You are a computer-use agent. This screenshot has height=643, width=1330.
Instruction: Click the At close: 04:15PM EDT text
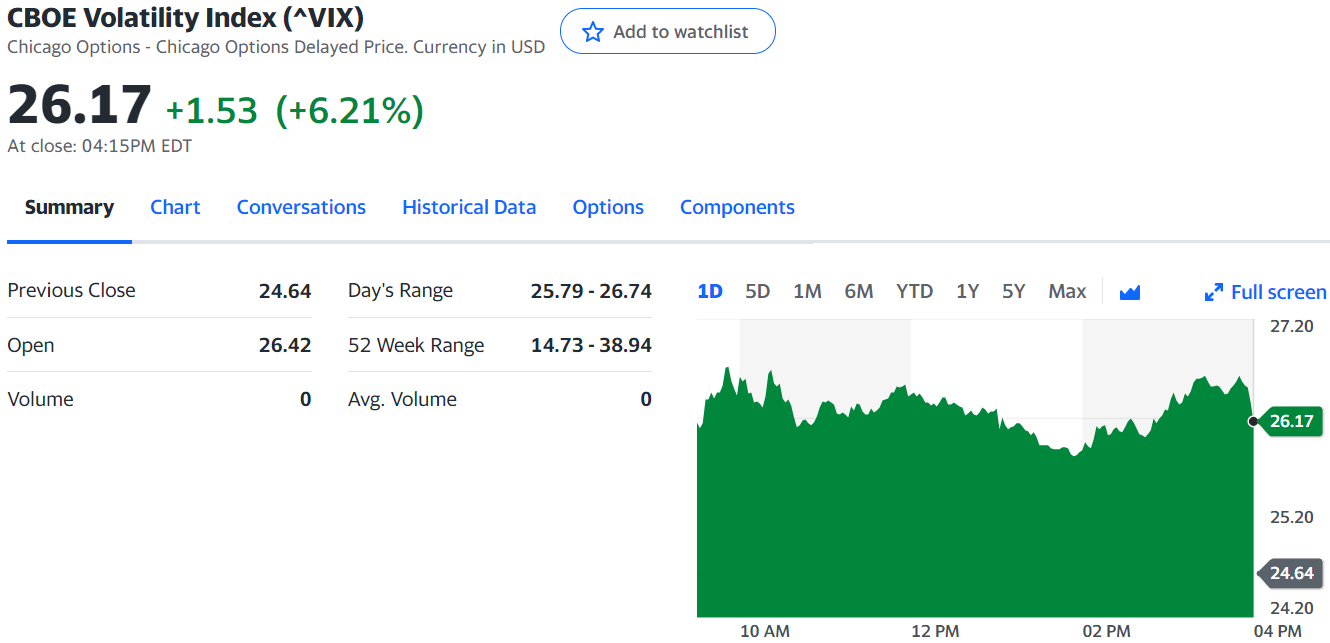tap(100, 146)
